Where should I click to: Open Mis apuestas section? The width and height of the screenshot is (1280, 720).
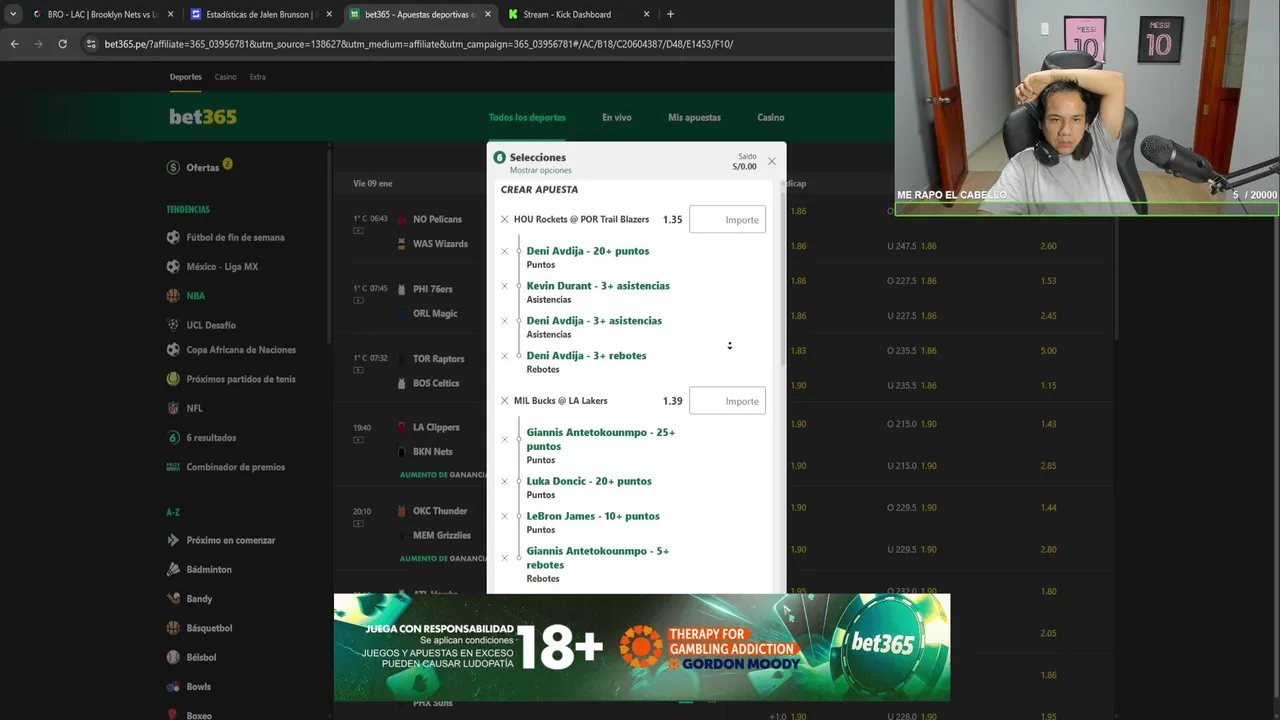coord(694,117)
